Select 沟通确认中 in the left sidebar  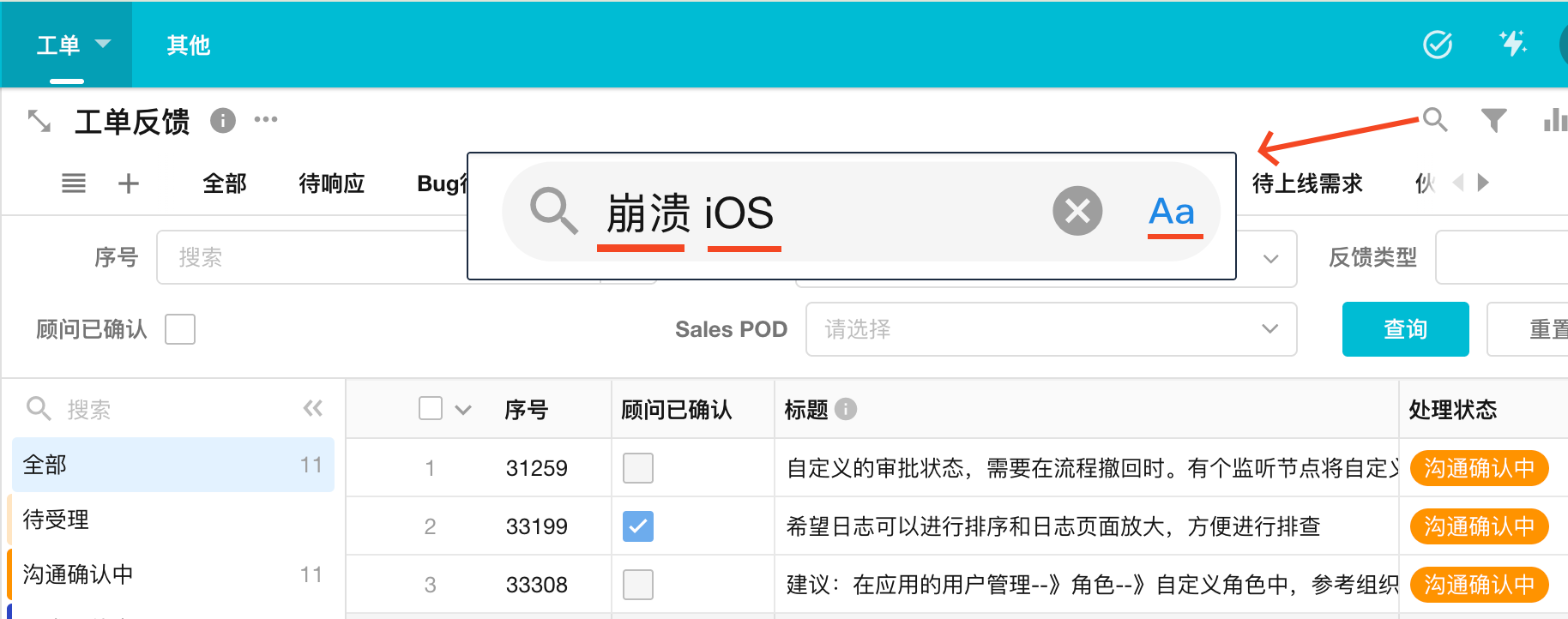pos(77,574)
